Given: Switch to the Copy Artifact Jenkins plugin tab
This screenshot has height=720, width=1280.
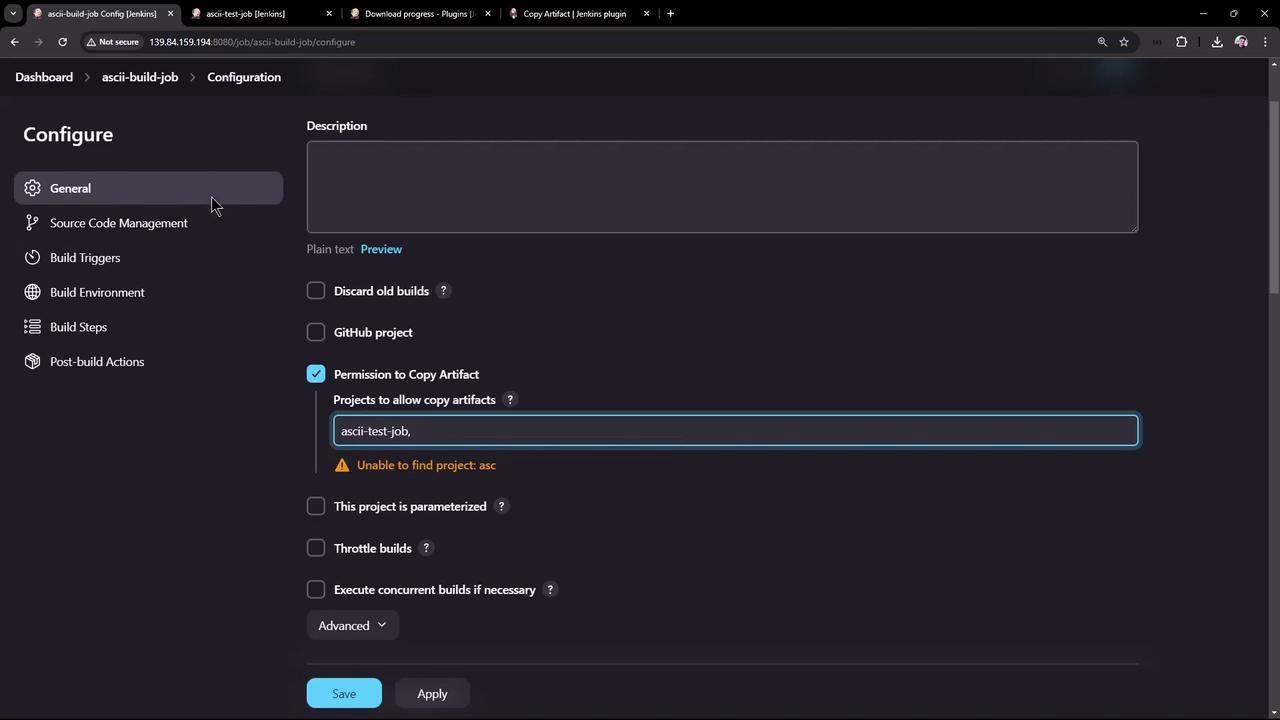Looking at the screenshot, I should click(x=578, y=14).
